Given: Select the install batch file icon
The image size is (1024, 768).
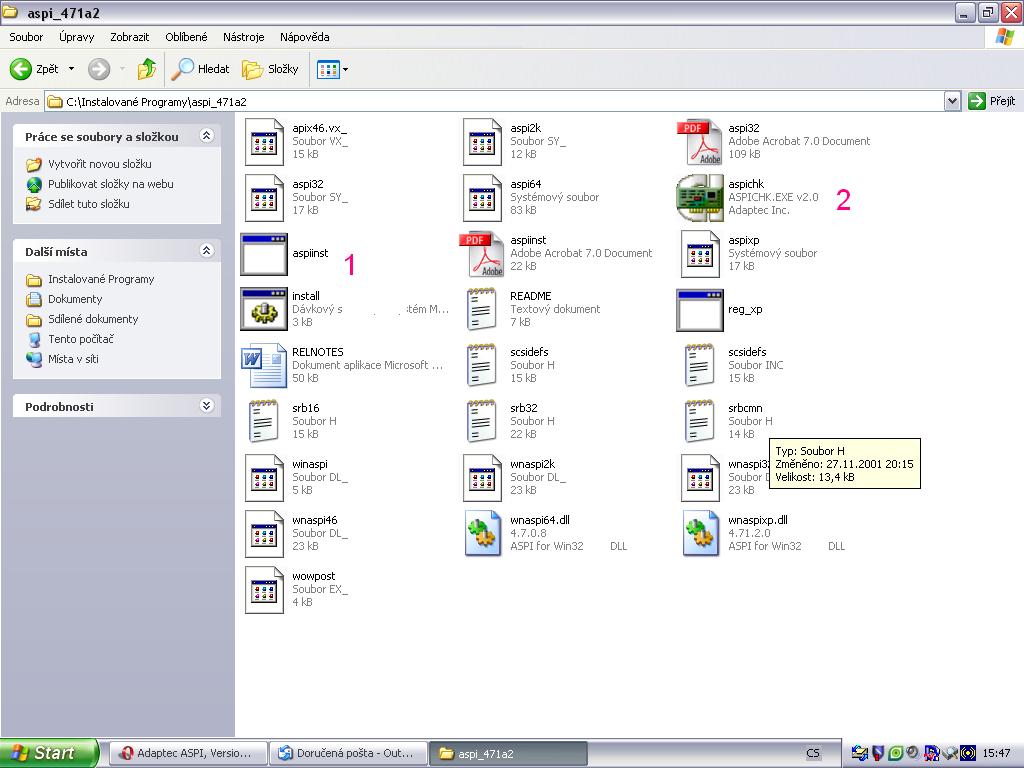Looking at the screenshot, I should click(x=264, y=309).
